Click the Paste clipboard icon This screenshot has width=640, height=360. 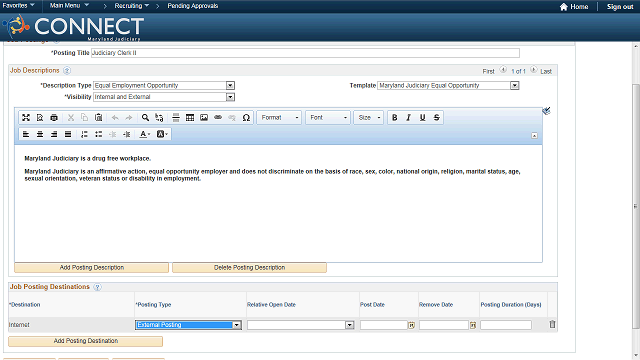[98, 118]
